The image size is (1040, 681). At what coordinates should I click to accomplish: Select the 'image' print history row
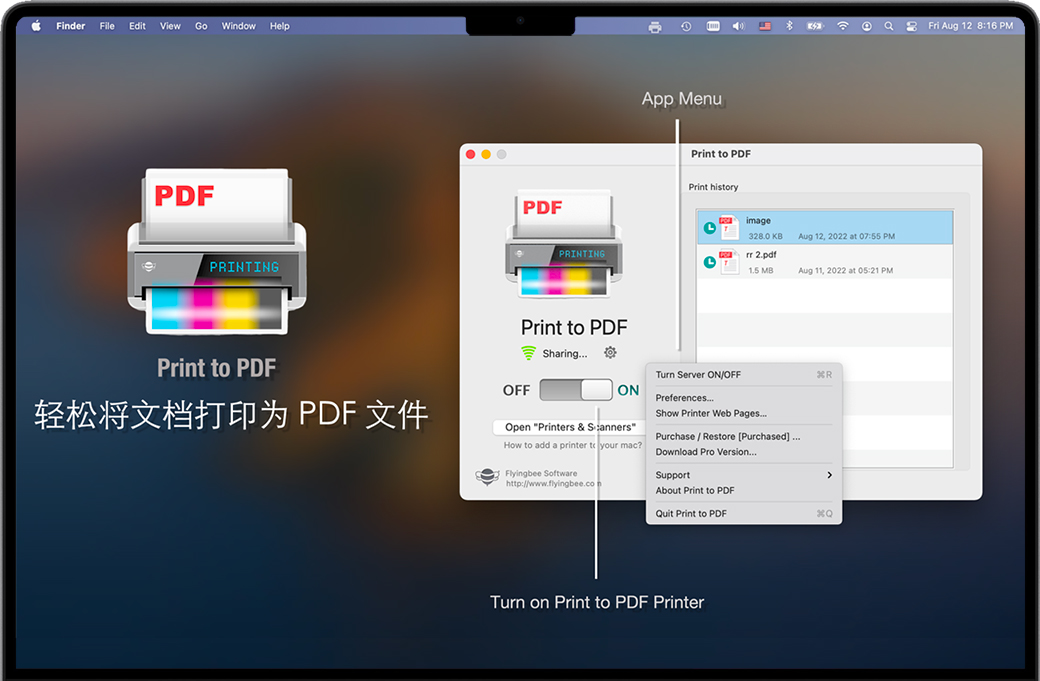tap(824, 227)
